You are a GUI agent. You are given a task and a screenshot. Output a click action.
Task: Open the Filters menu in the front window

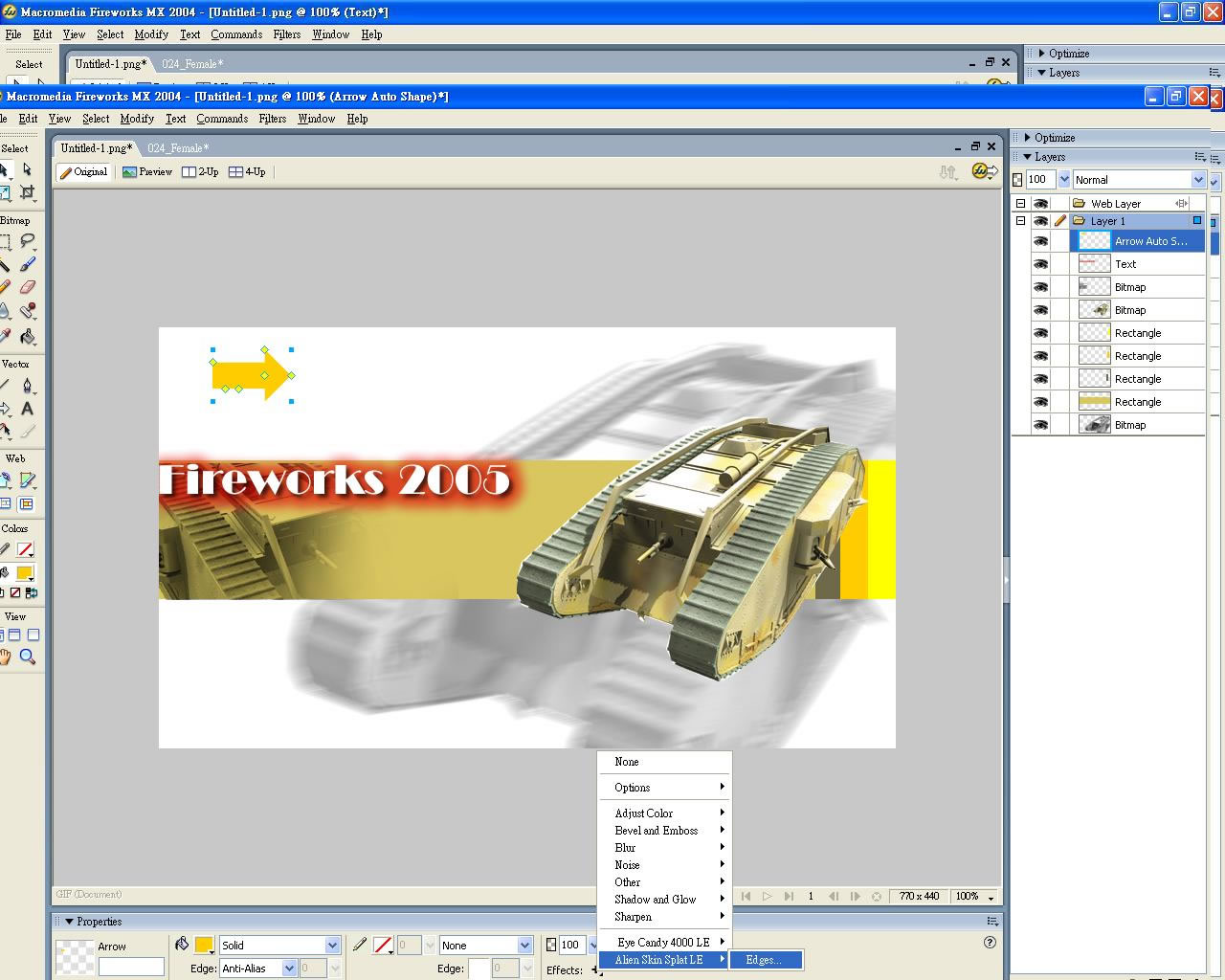pyautogui.click(x=272, y=119)
